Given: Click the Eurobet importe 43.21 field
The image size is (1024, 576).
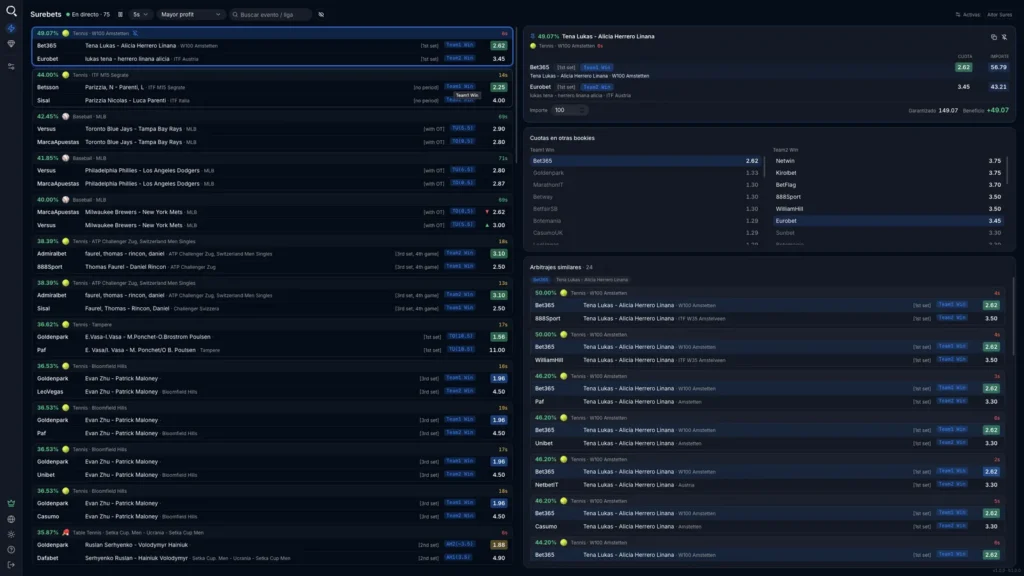Looking at the screenshot, I should click(998, 87).
